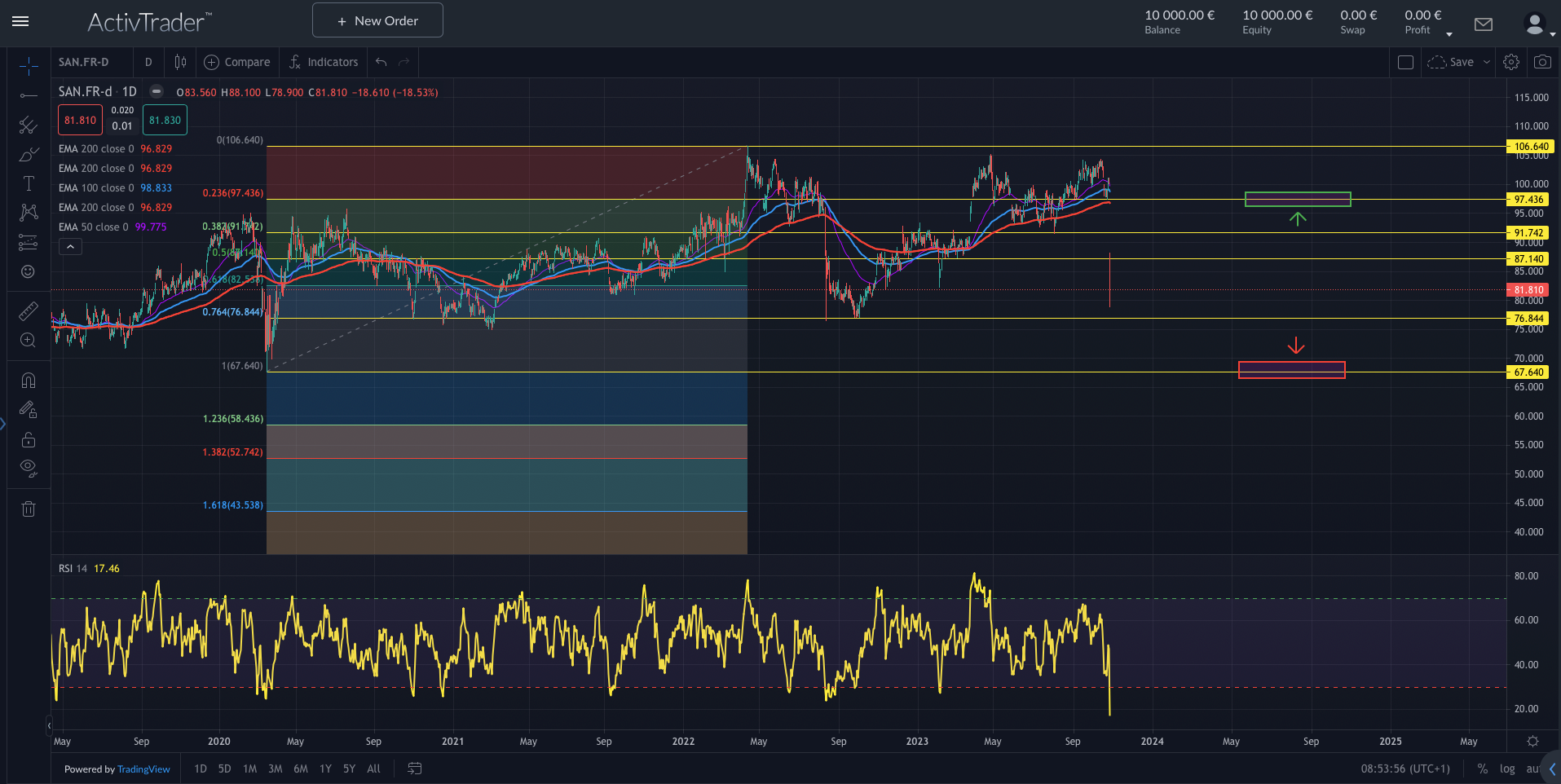Toggle Magnet mode
This screenshot has height=784, width=1561.
tap(29, 381)
